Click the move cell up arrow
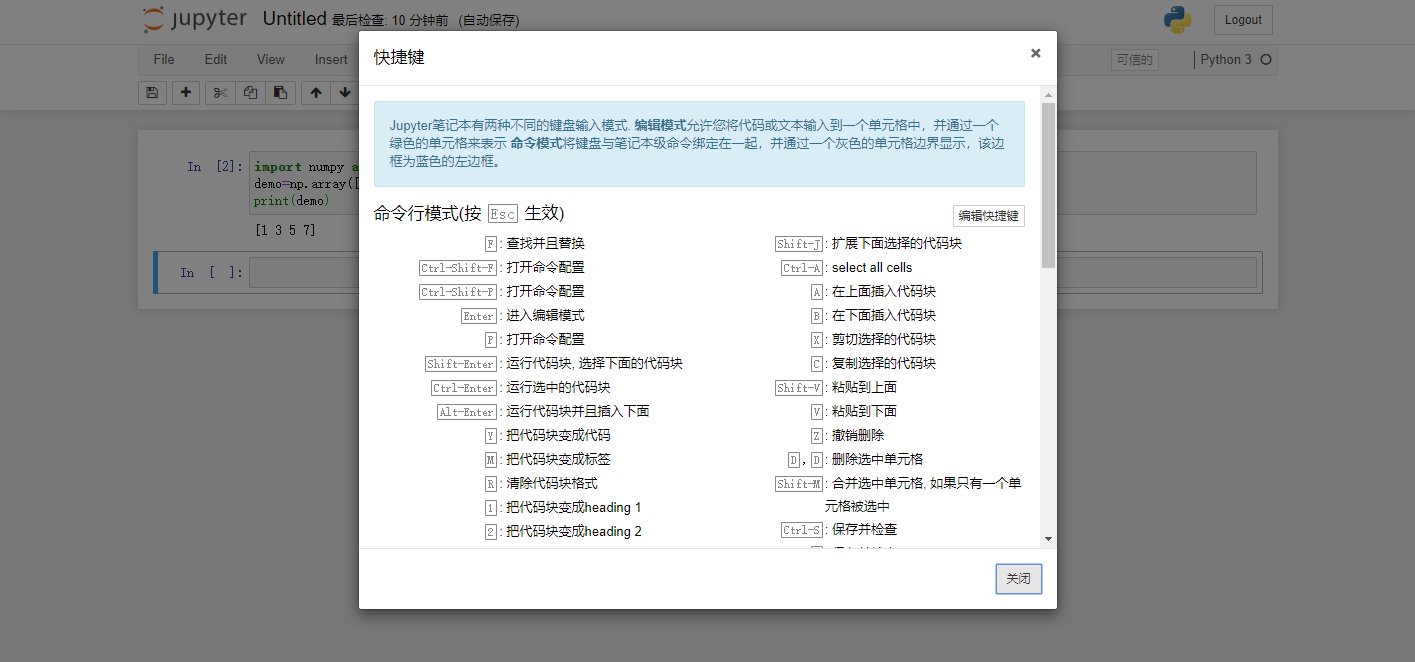 point(316,92)
